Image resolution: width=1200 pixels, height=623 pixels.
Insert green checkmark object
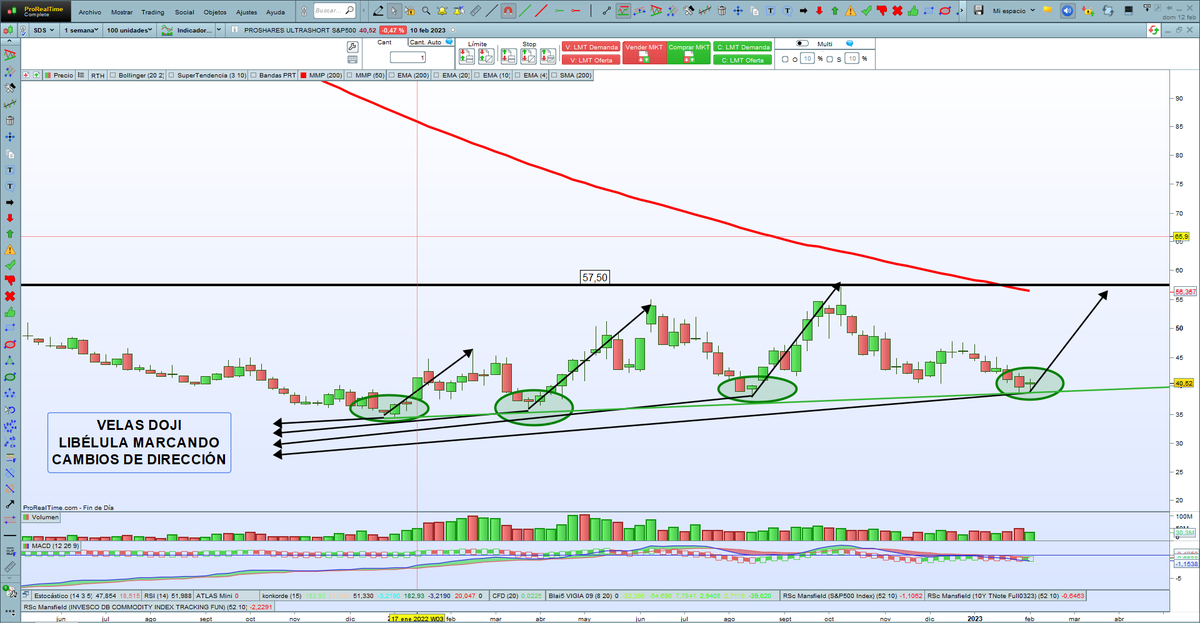(x=866, y=10)
